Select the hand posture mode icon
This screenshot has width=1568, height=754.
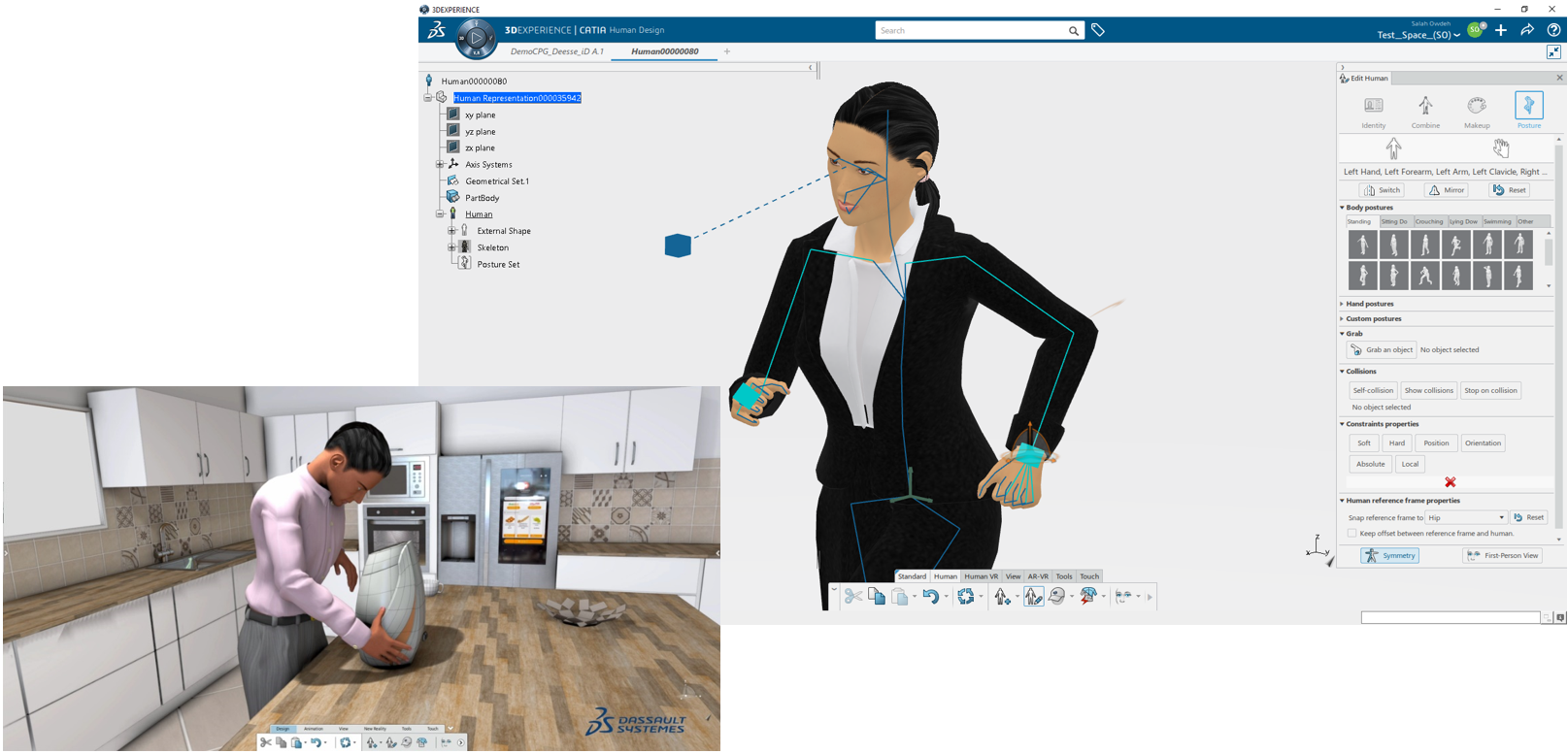click(1501, 148)
